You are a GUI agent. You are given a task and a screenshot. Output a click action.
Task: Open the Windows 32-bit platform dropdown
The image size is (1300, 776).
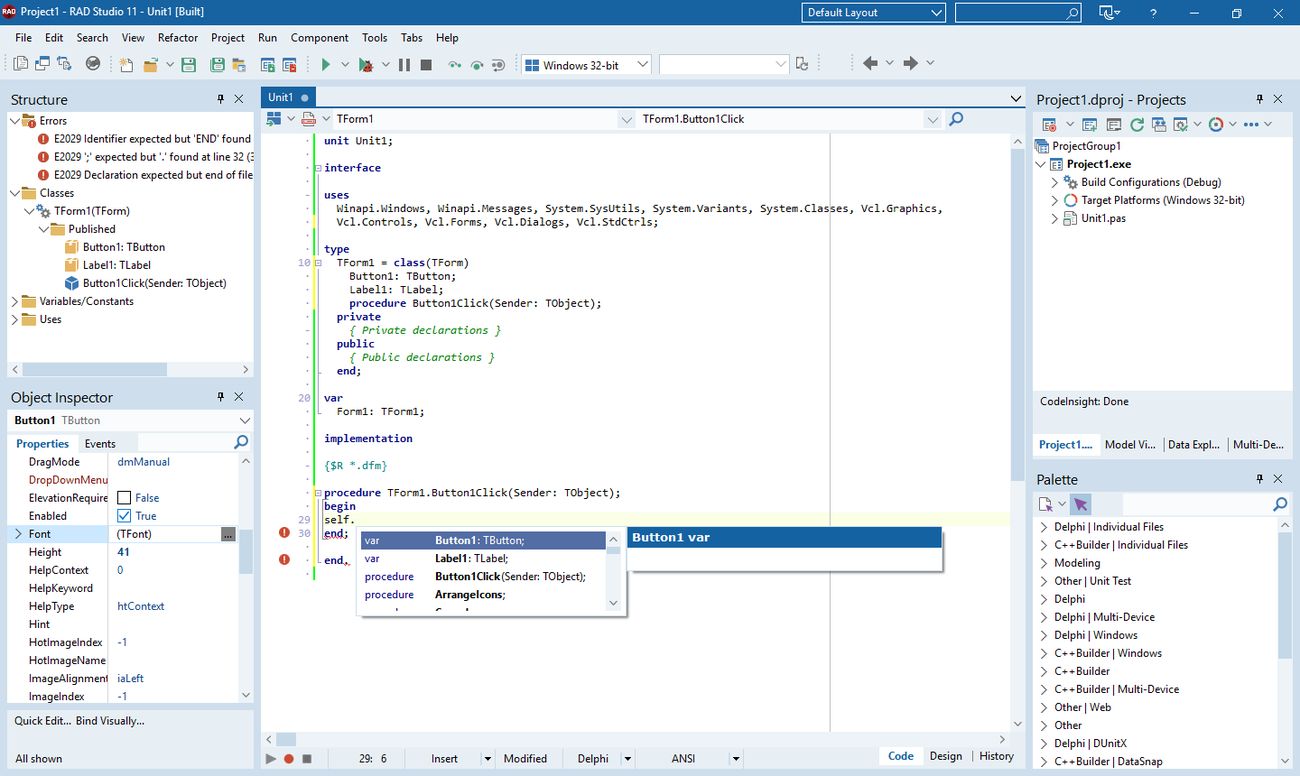tap(642, 65)
